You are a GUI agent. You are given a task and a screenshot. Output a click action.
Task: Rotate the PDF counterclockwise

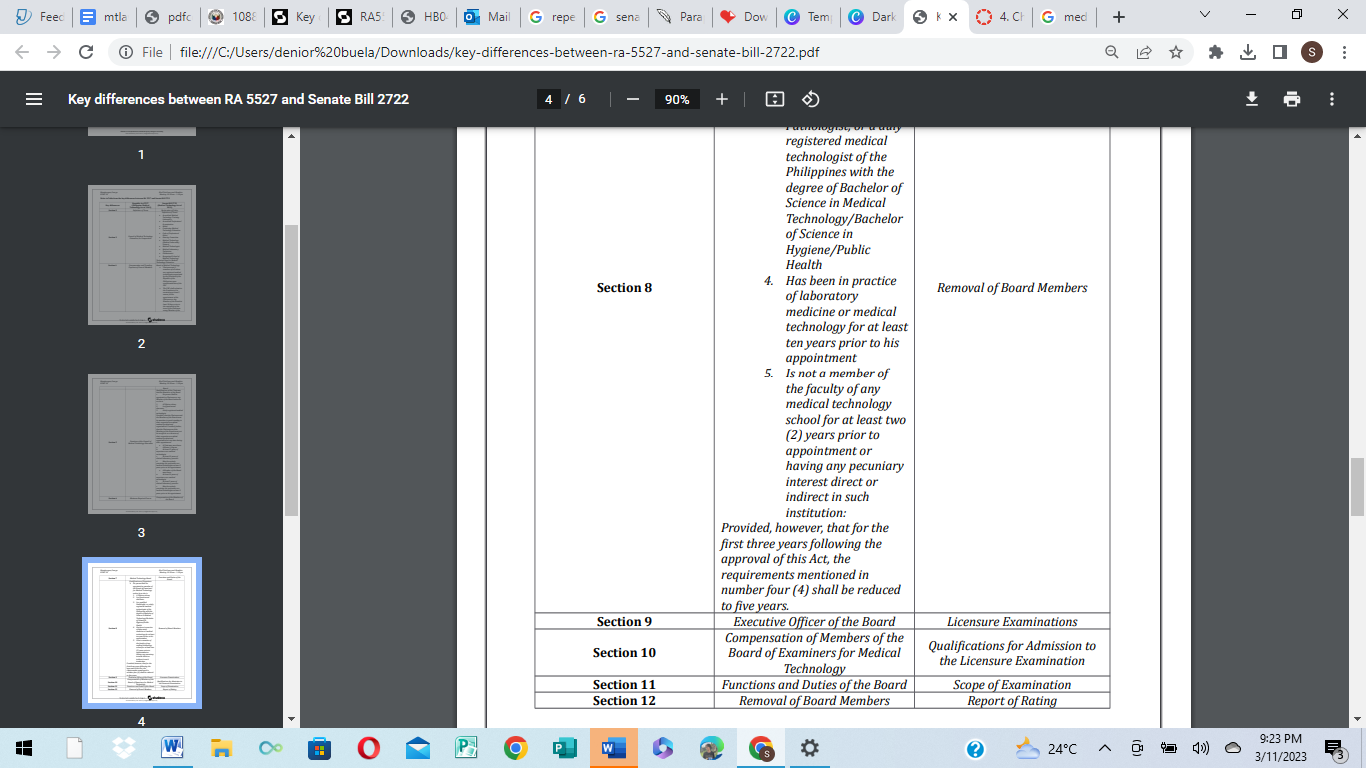(811, 99)
